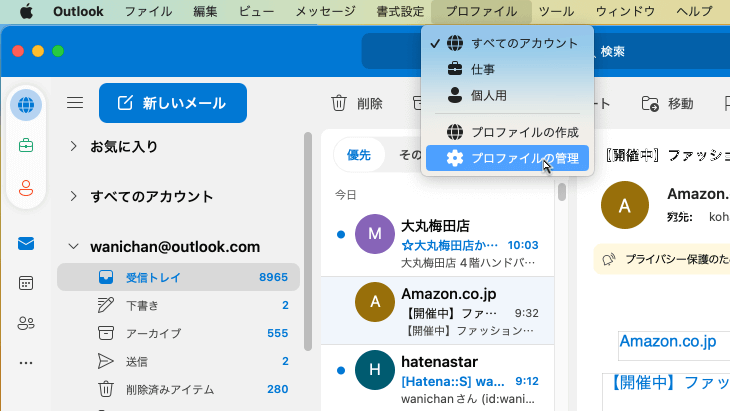Choose プロファイルの作成 in the menu
The height and width of the screenshot is (411, 730).
point(507,132)
